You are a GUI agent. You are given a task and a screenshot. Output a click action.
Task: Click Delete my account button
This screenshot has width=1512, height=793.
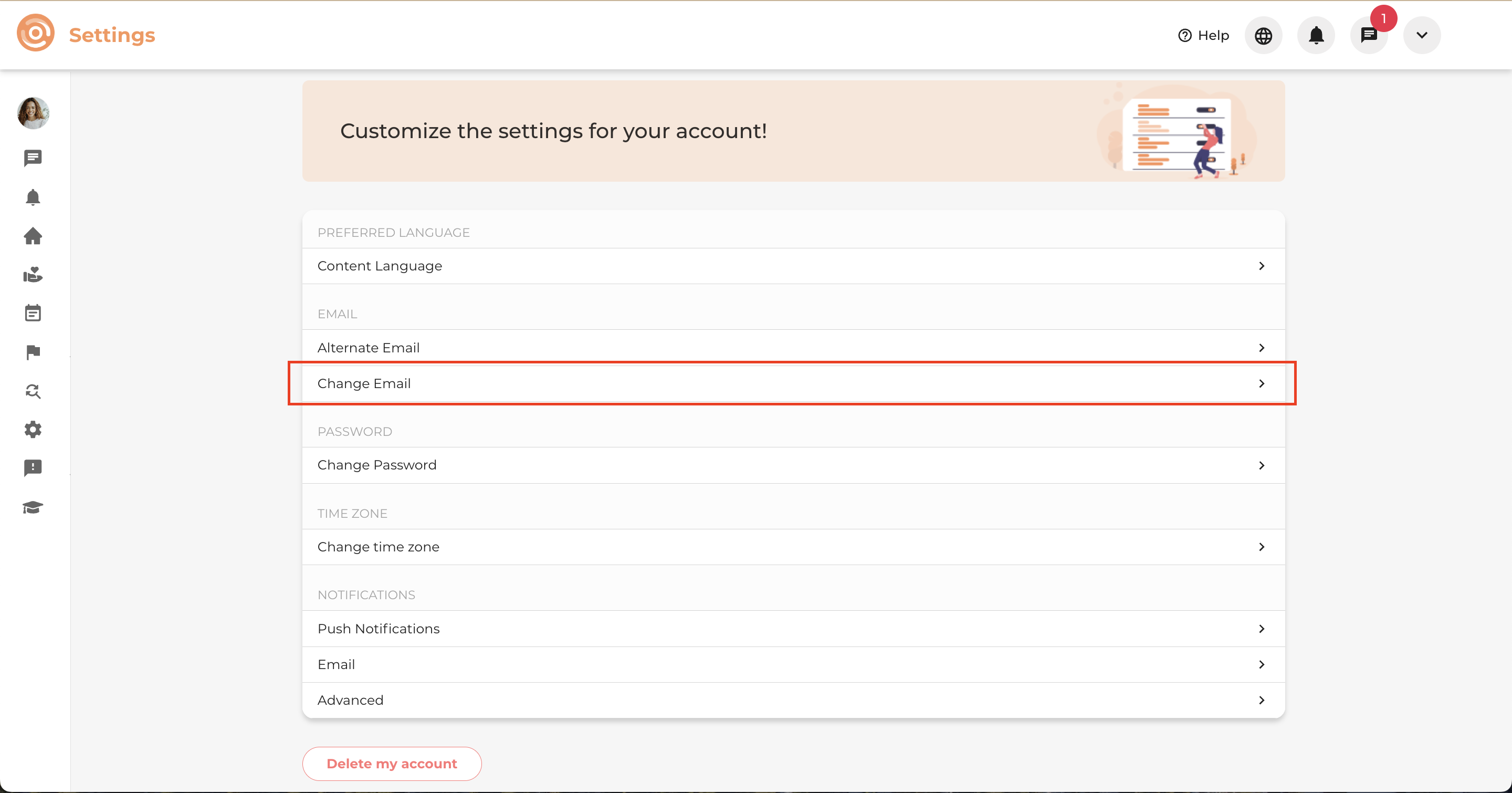(x=392, y=764)
